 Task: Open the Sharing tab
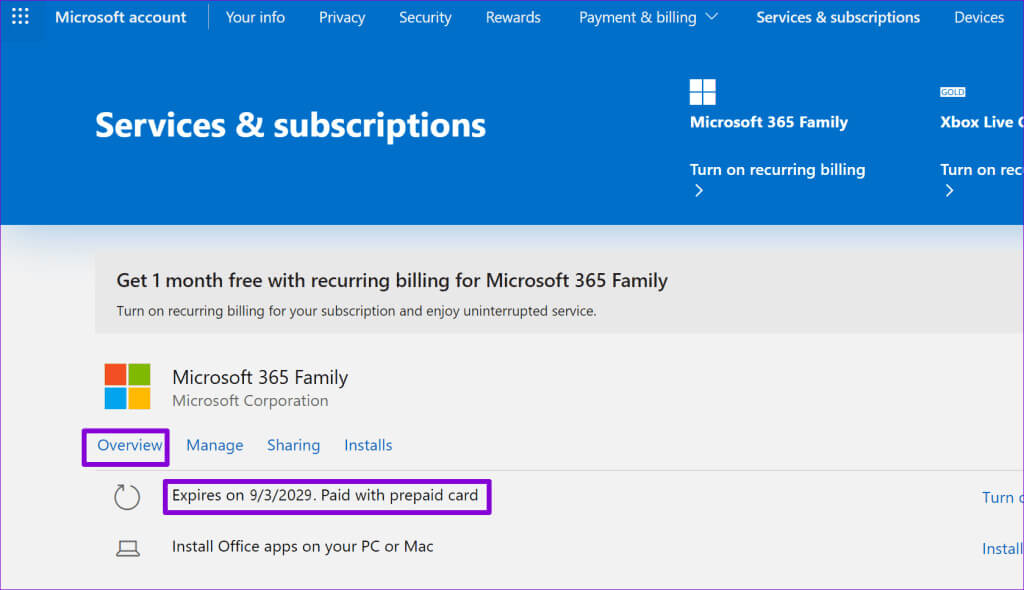coord(293,445)
